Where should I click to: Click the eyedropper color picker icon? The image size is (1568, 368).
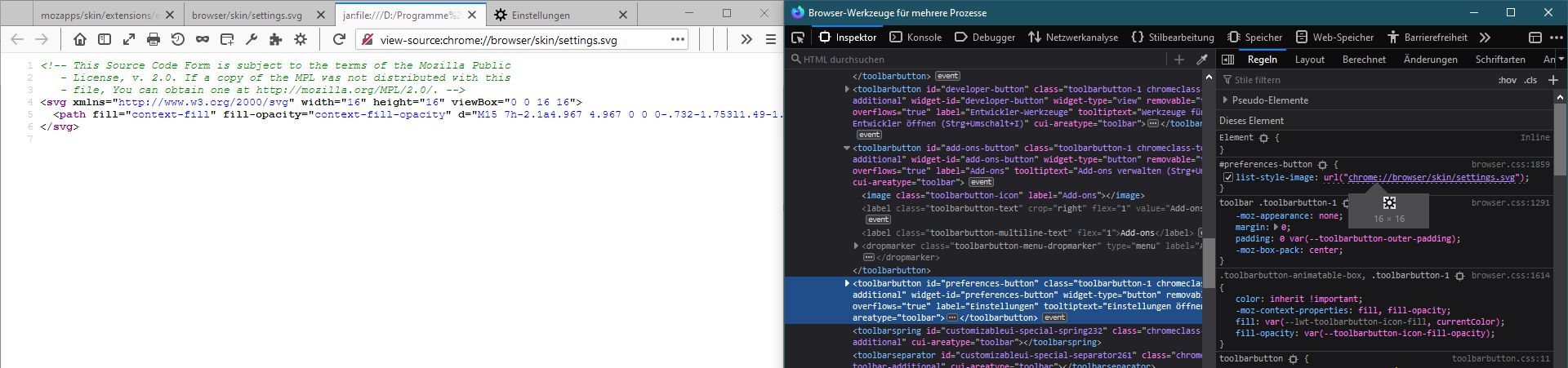[1201, 60]
